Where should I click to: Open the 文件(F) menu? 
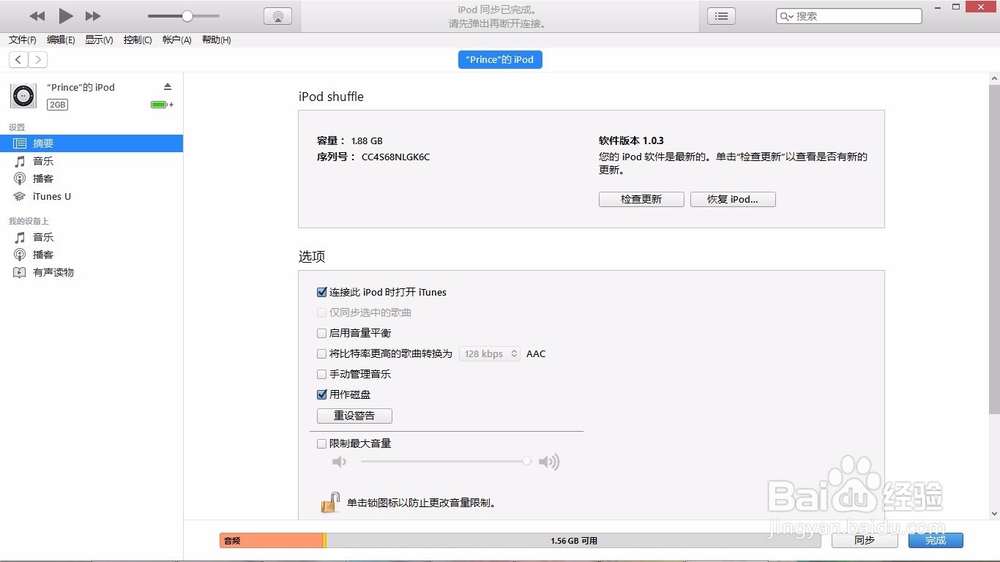(22, 40)
